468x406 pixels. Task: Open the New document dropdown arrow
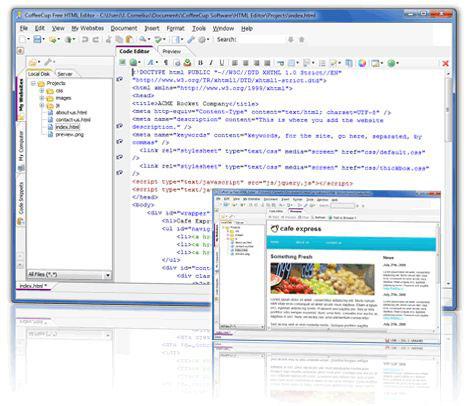[28, 39]
